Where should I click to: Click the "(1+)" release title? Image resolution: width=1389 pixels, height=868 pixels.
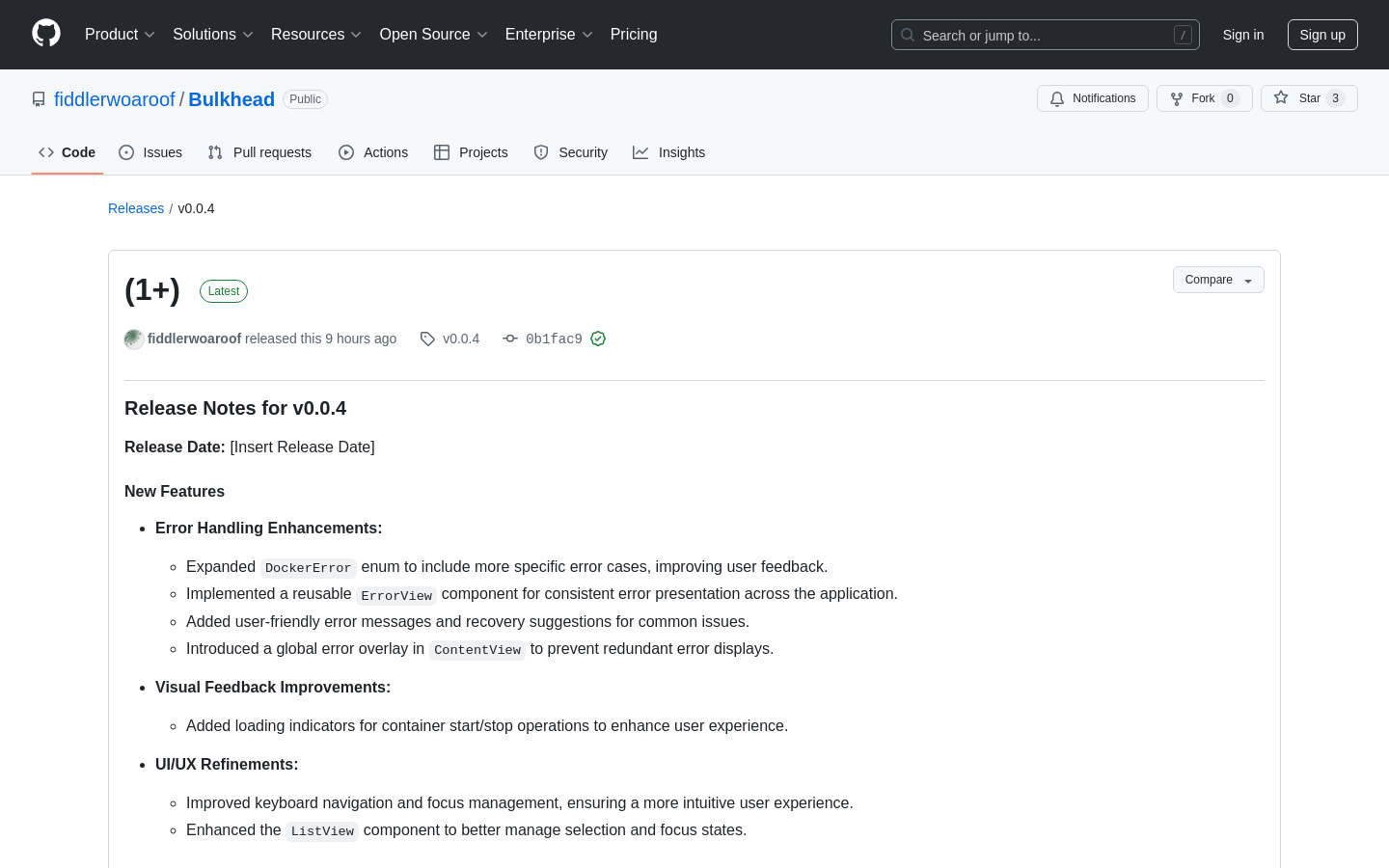tap(152, 290)
